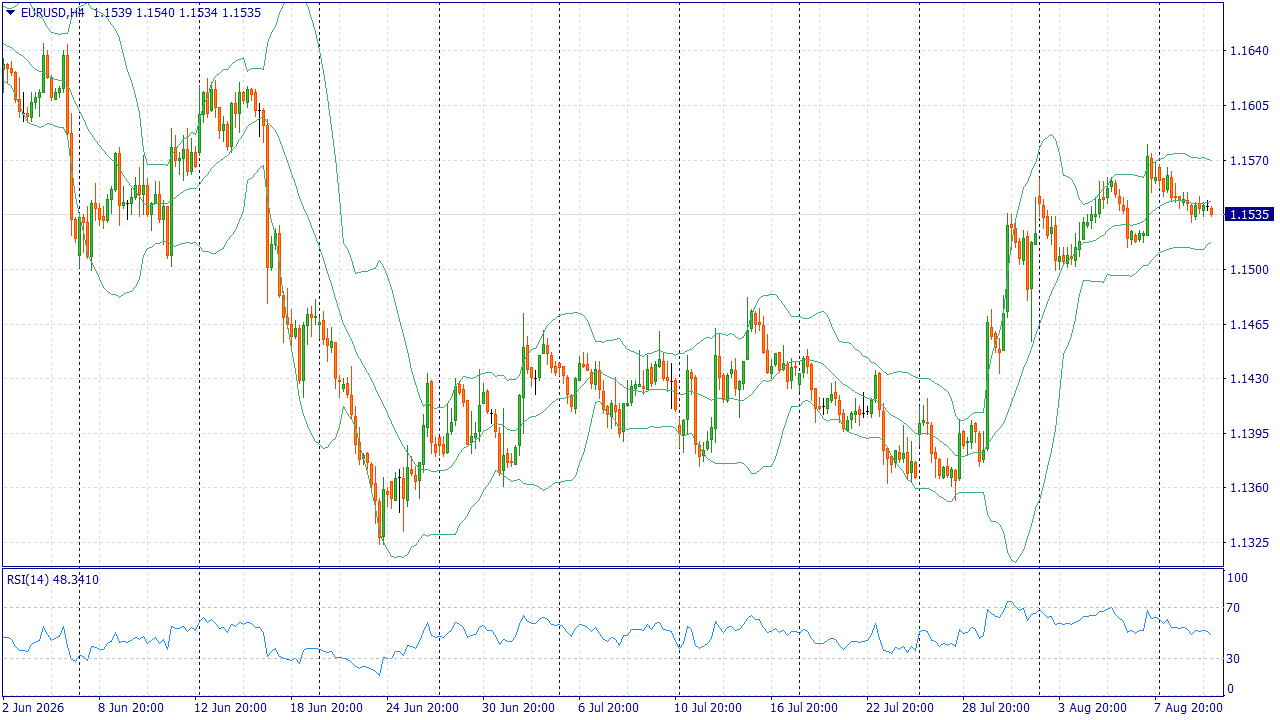The width and height of the screenshot is (1280, 720).
Task: Click the 1.1360 price scale level
Action: [x=1249, y=487]
